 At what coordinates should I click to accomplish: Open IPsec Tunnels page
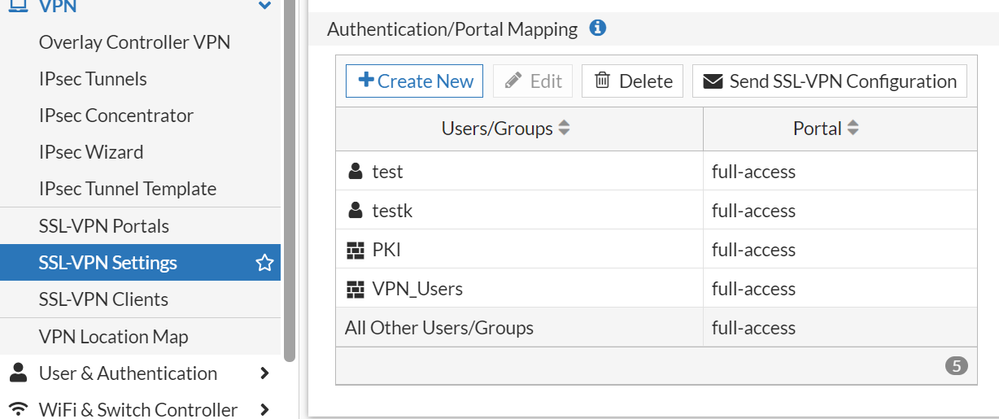pyautogui.click(x=92, y=79)
